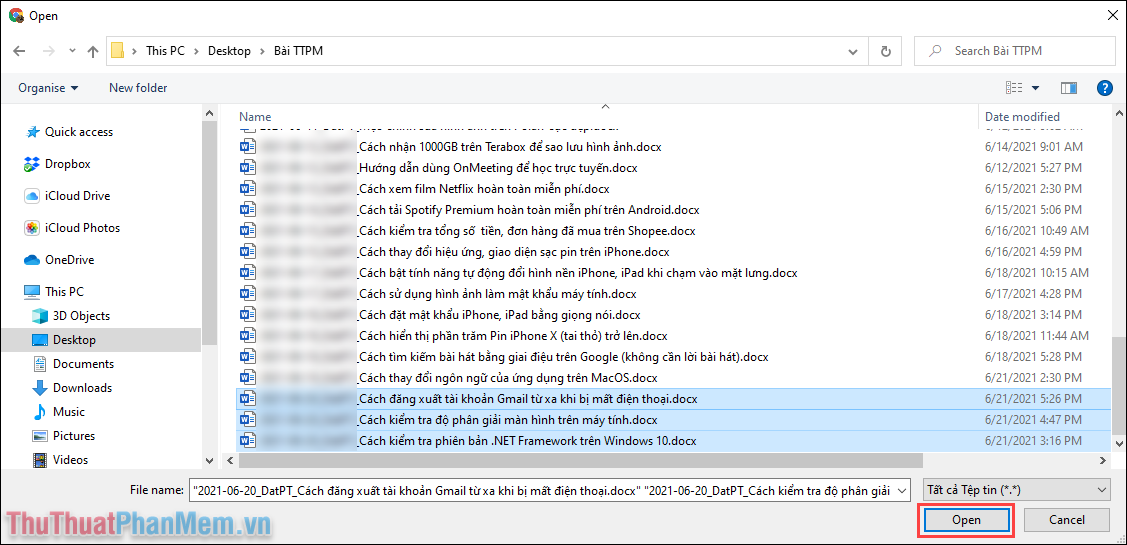
Task: Click Desktop in address breadcrumb
Action: click(229, 51)
